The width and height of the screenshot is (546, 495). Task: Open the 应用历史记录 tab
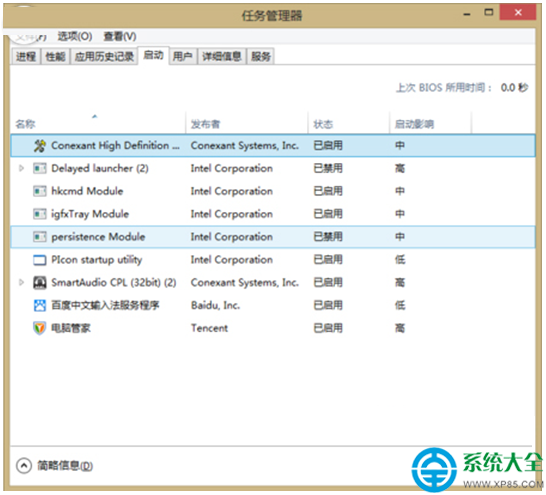(104, 56)
